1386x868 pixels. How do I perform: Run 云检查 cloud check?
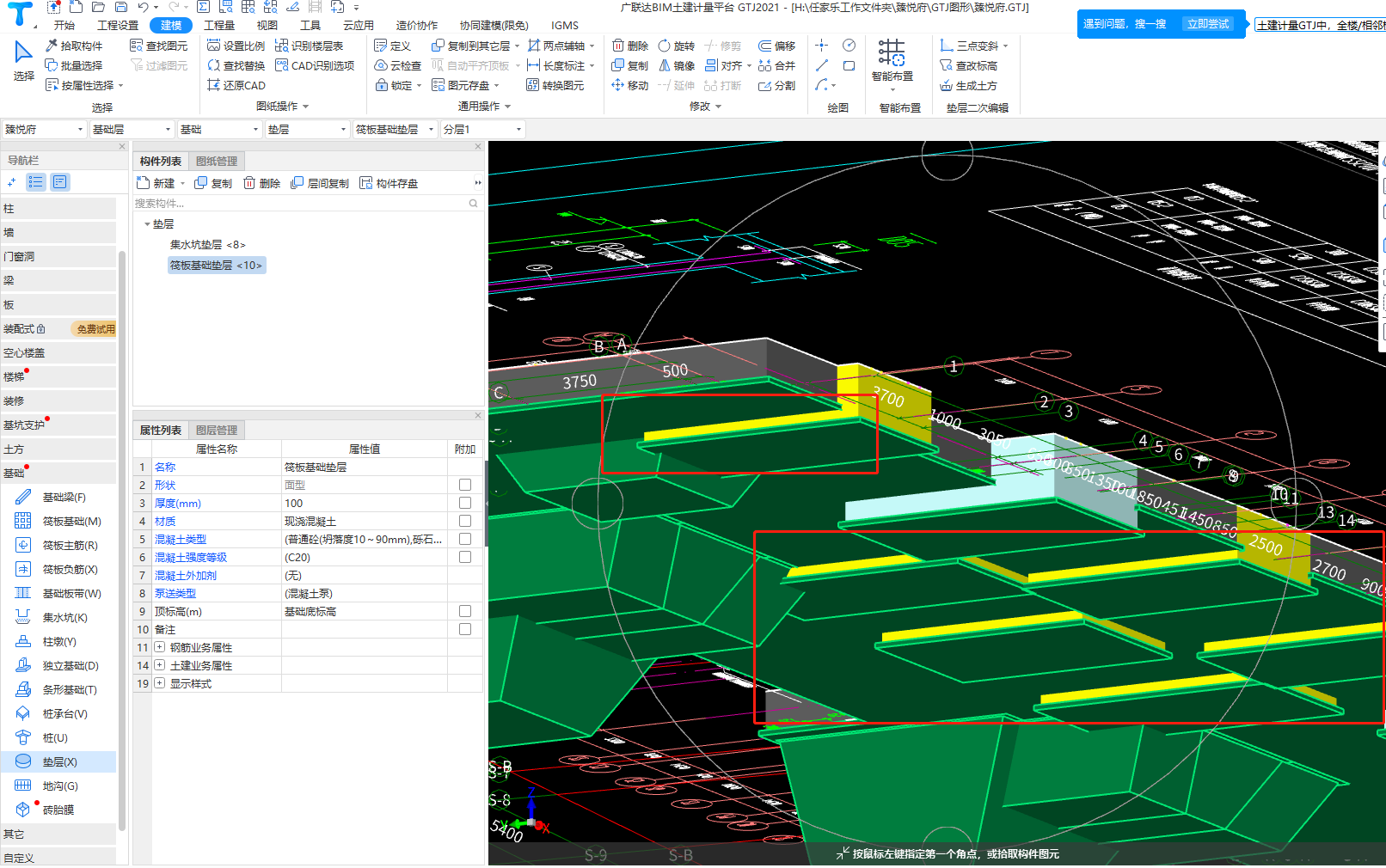[398, 65]
